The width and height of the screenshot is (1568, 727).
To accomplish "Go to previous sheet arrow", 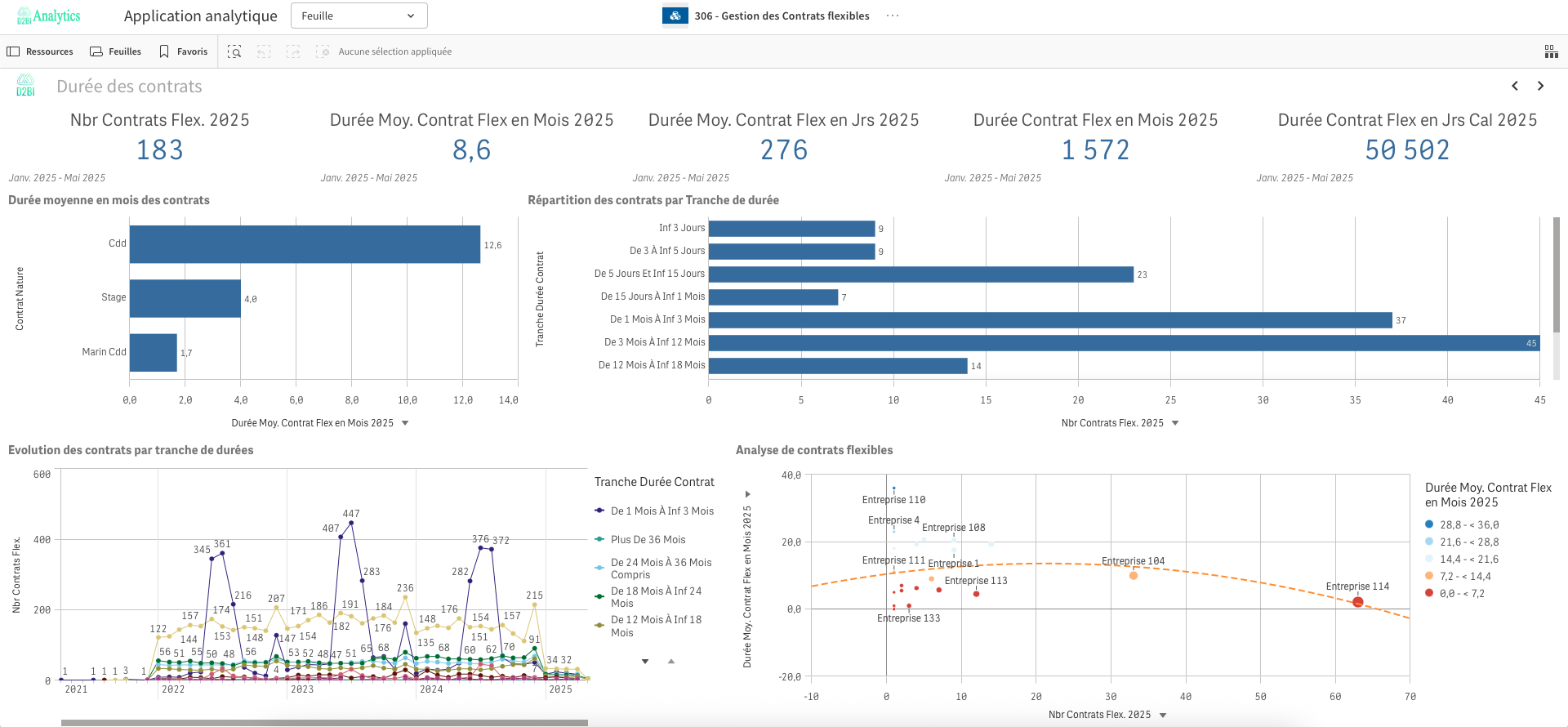I will (1515, 86).
